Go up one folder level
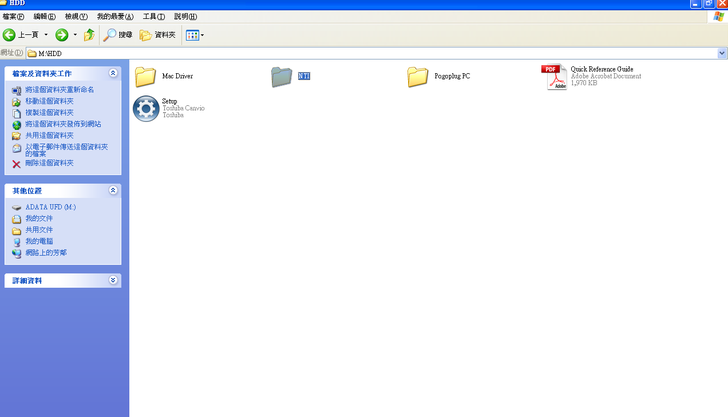 click(x=89, y=35)
